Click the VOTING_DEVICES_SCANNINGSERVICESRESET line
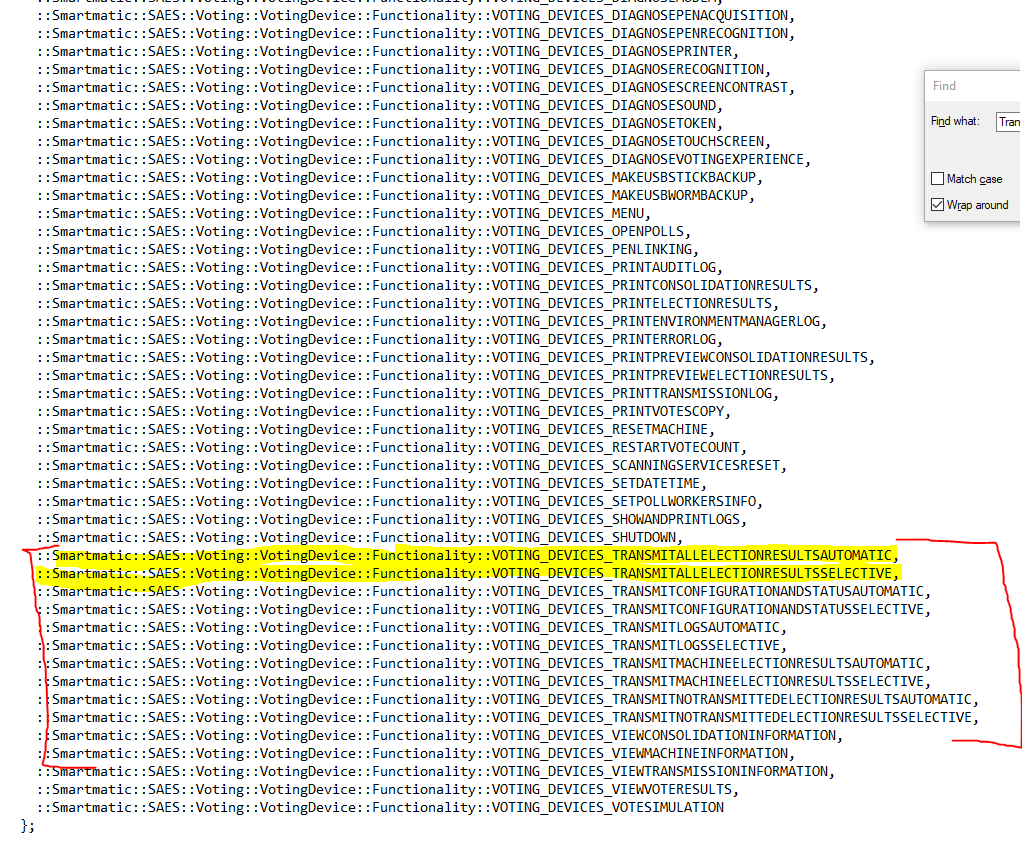 tap(411, 466)
